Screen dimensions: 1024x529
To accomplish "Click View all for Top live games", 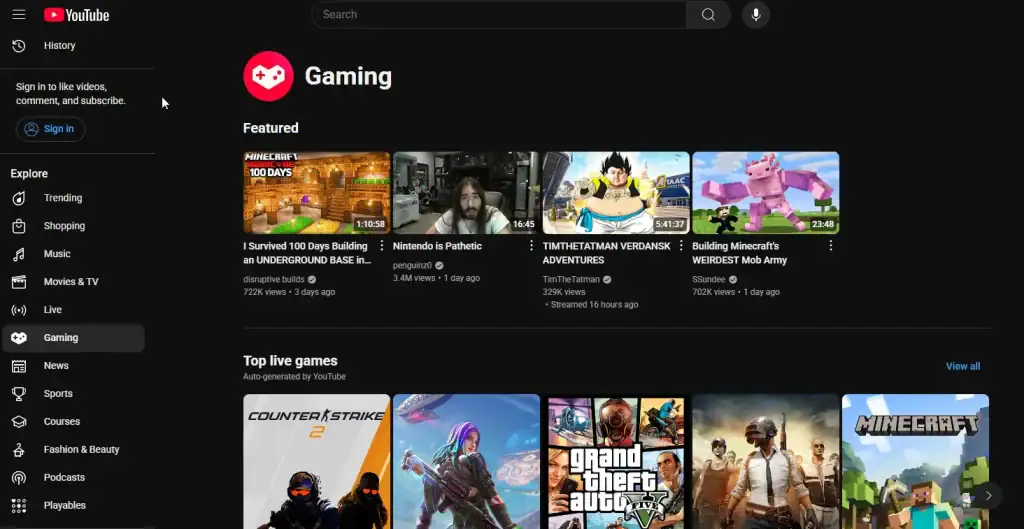I will click(x=963, y=366).
